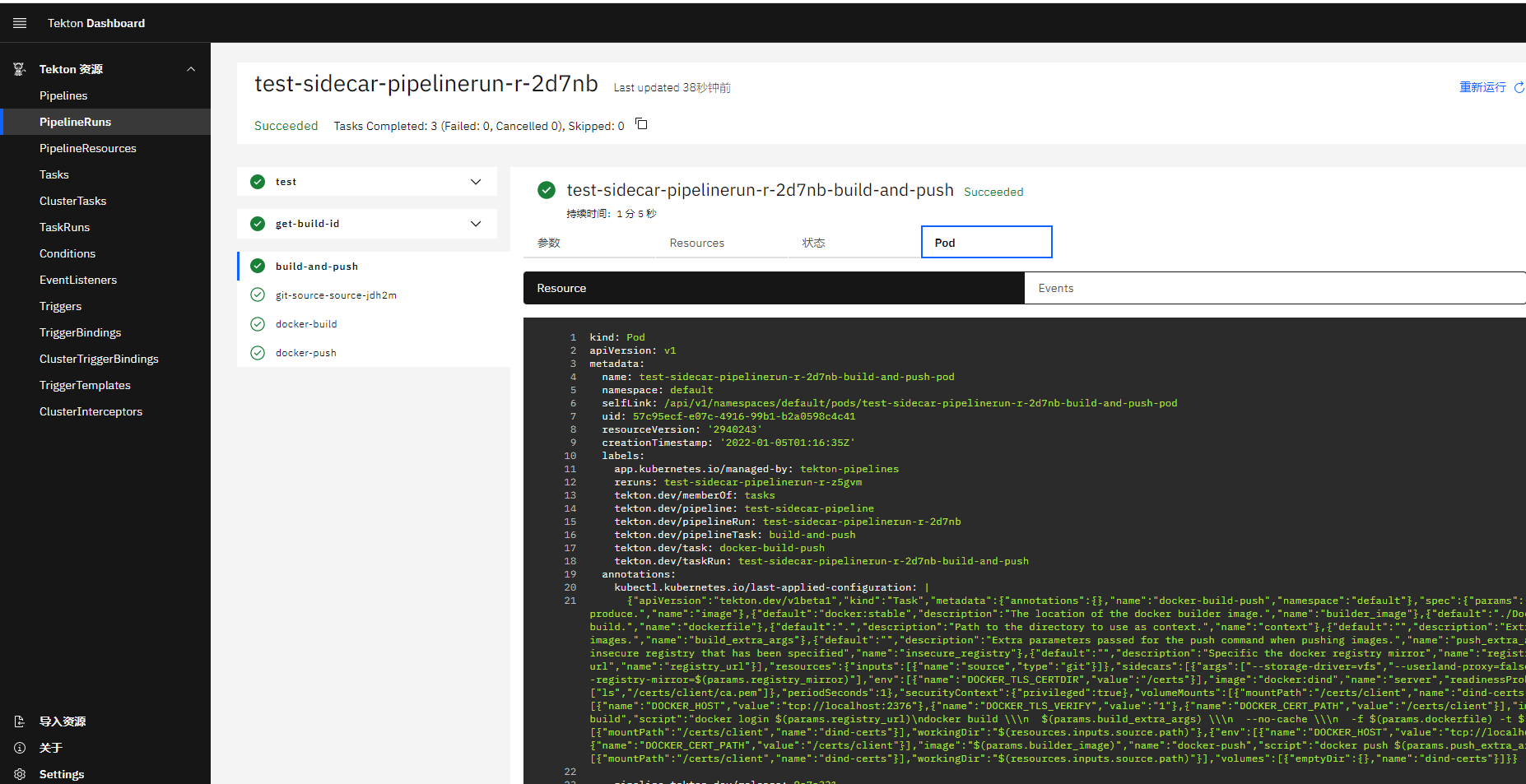Select the Pod tab
The image size is (1526, 784).
pyautogui.click(x=987, y=243)
